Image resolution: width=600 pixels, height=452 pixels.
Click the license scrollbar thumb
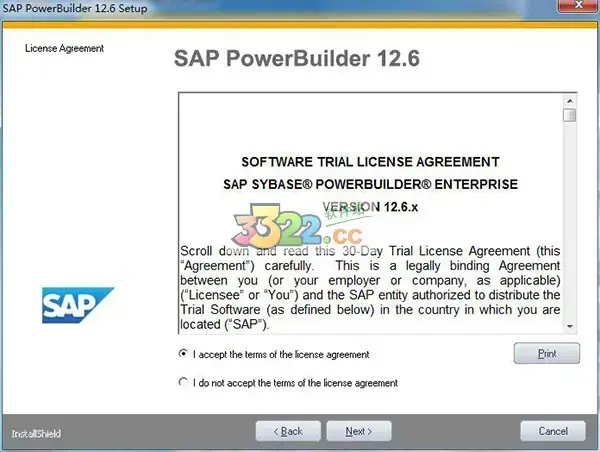570,115
